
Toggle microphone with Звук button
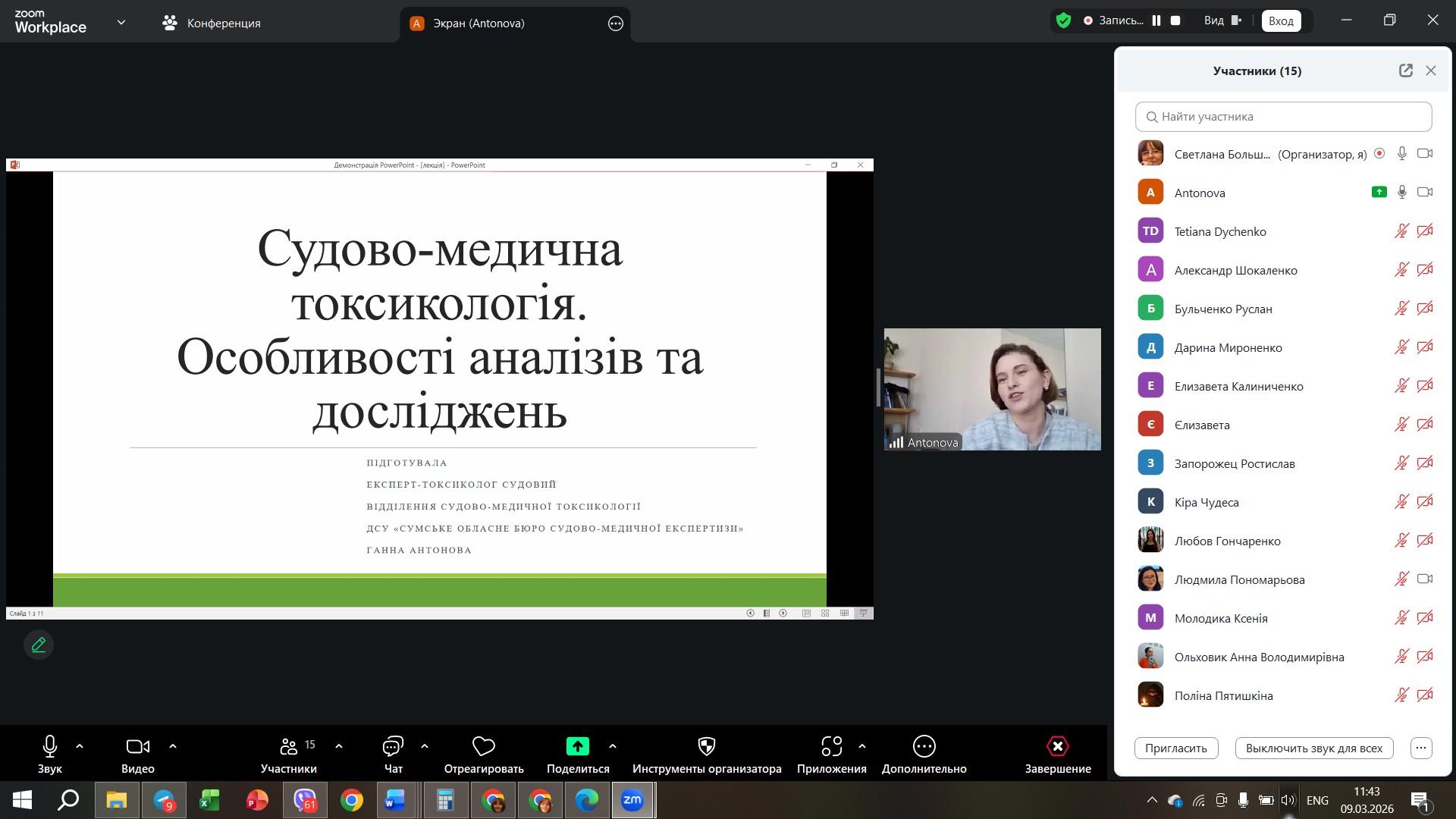pos(50,746)
